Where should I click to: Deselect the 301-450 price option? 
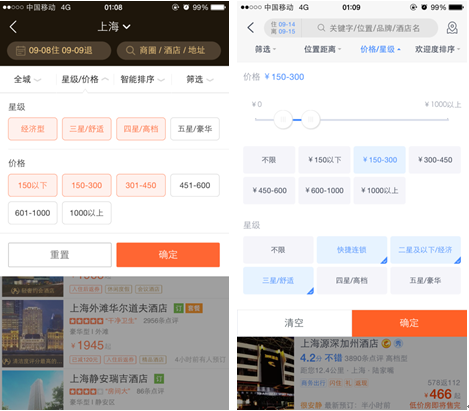click(x=141, y=185)
